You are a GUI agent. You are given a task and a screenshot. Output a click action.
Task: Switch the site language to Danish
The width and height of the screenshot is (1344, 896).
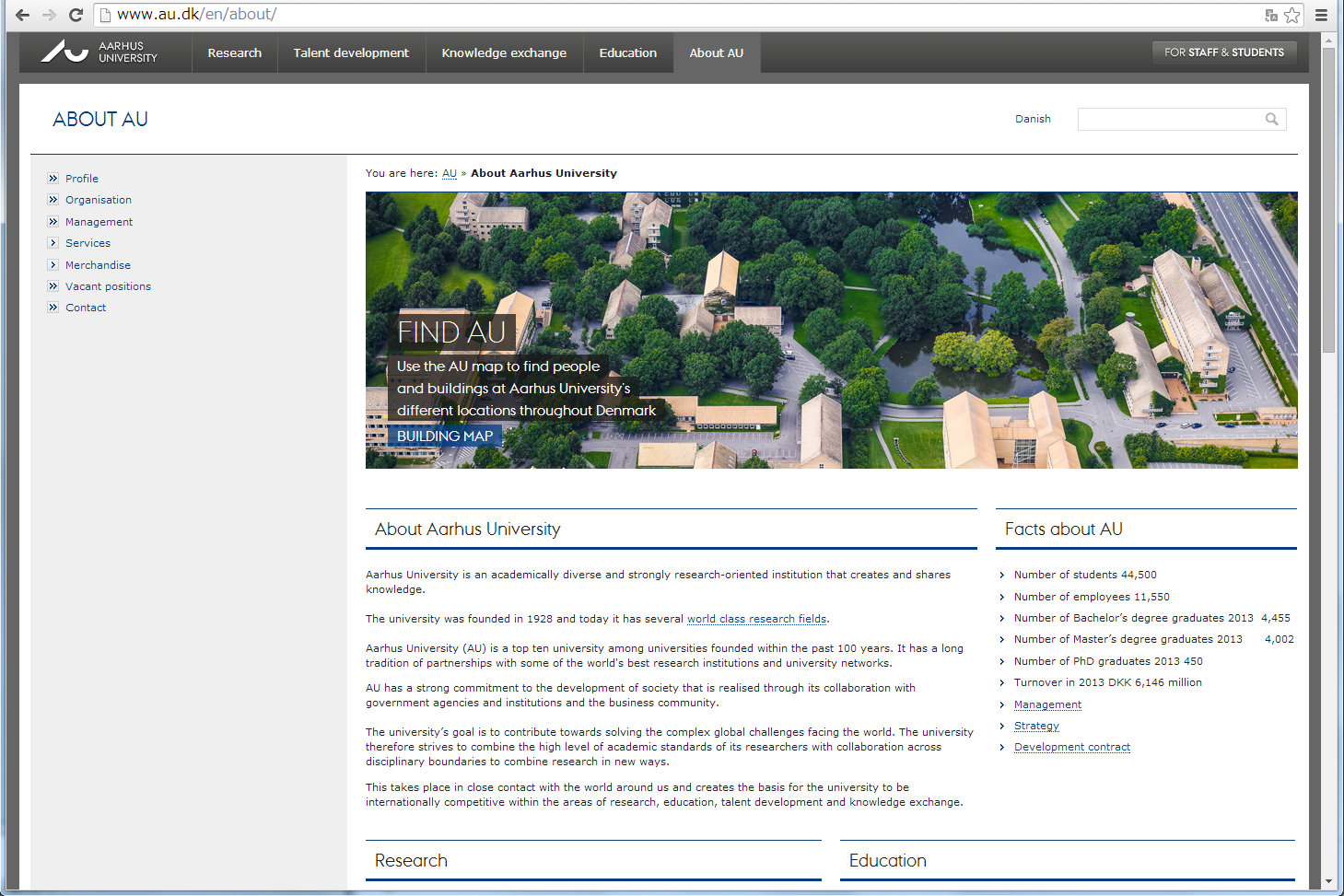1033,119
